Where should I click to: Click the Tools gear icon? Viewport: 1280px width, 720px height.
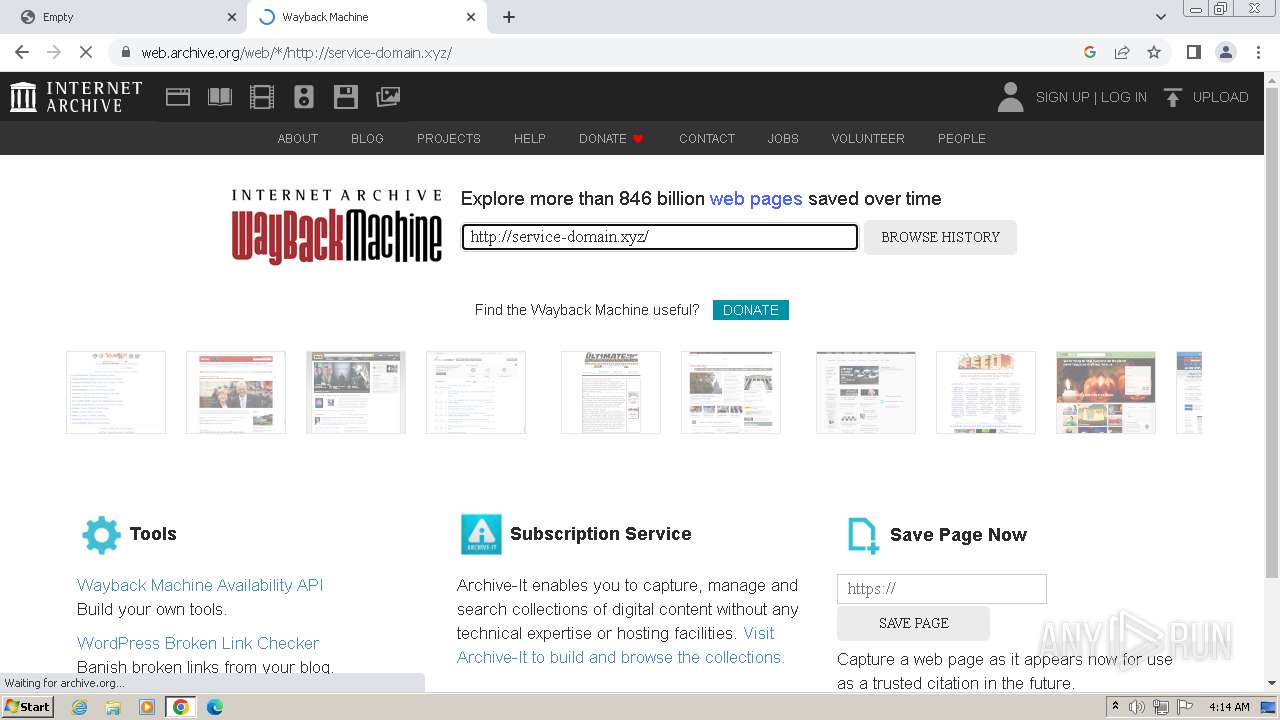pos(101,535)
